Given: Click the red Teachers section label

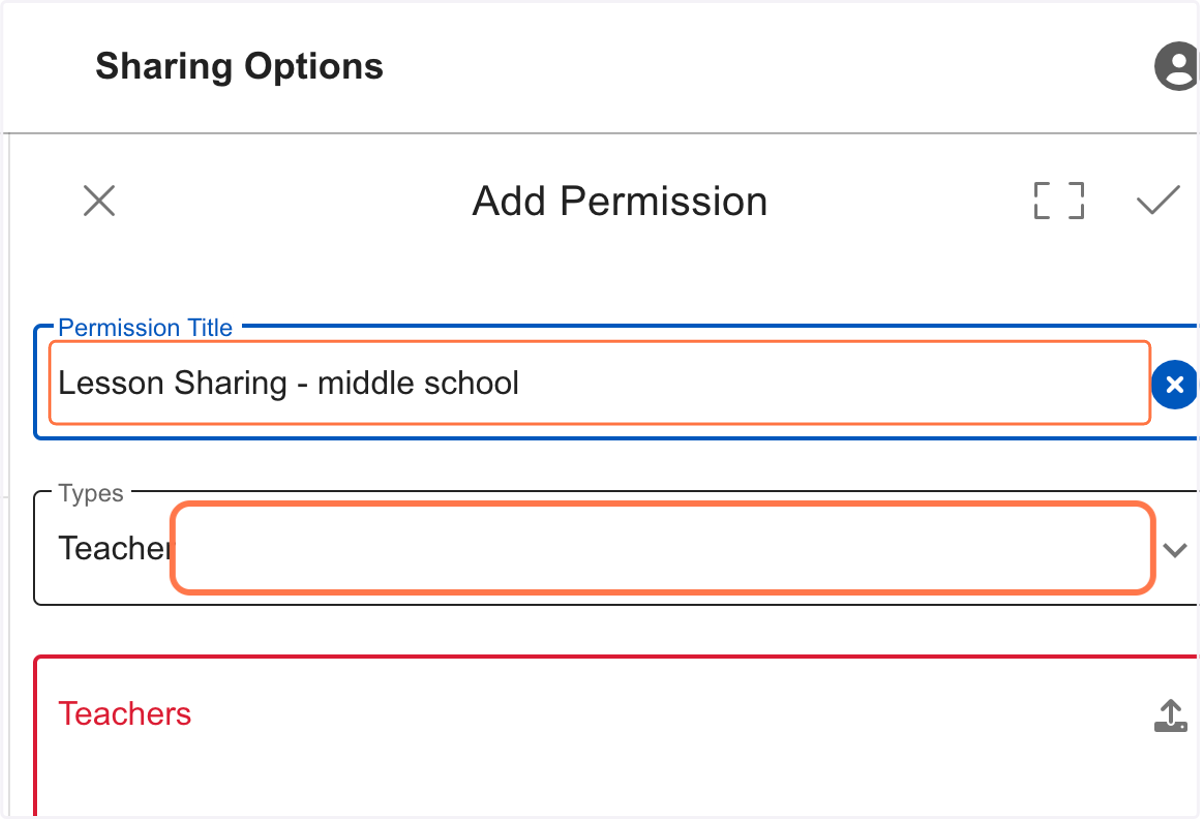Looking at the screenshot, I should click(x=125, y=714).
